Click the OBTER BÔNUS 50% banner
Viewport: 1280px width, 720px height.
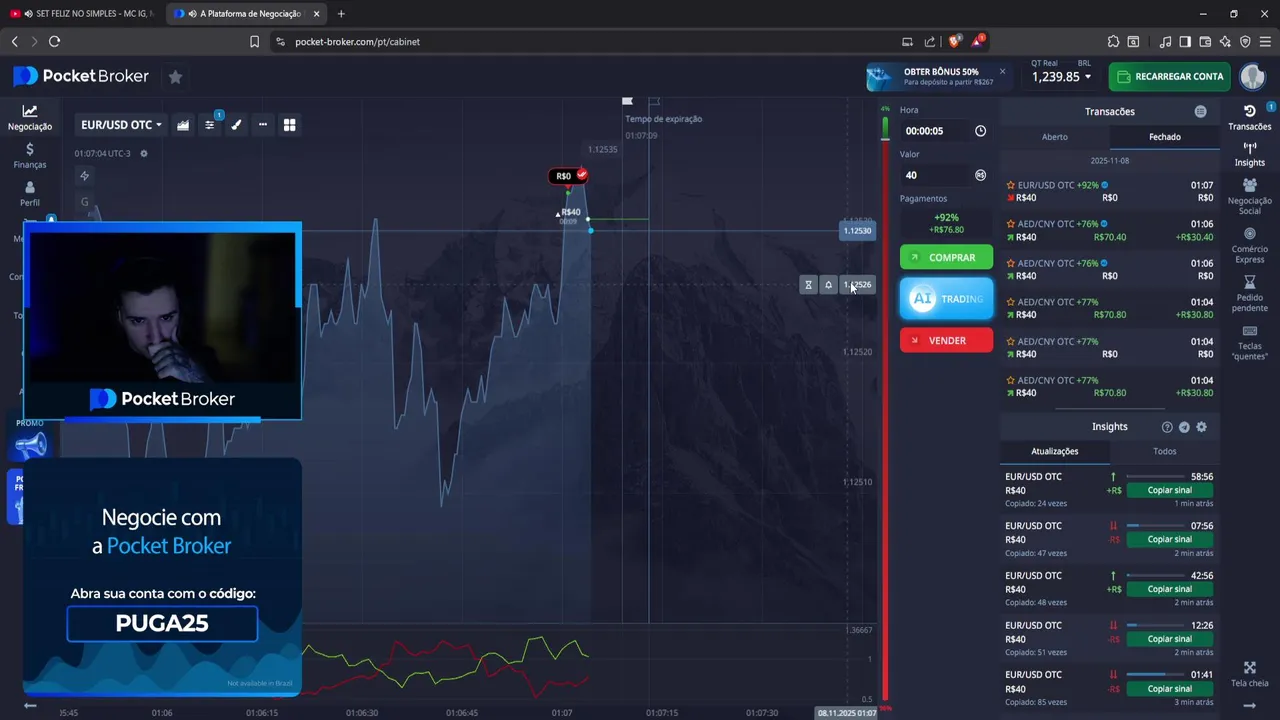[937, 77]
